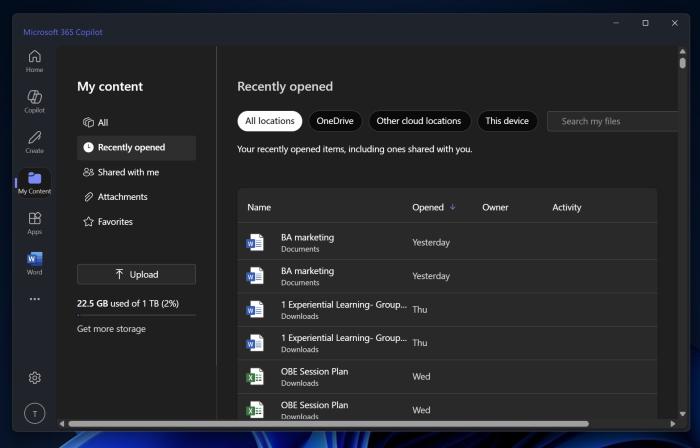Open Settings gear icon
The width and height of the screenshot is (700, 448).
coord(34,378)
